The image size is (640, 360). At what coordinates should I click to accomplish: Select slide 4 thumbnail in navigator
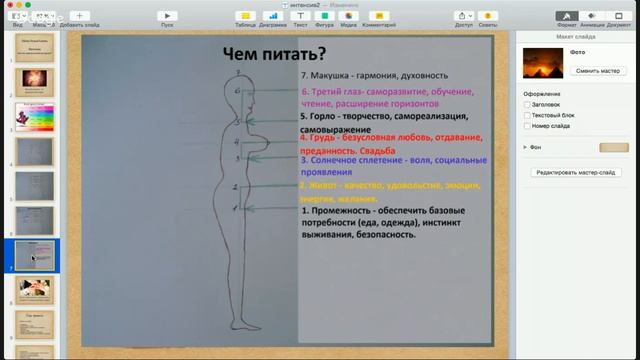point(35,151)
